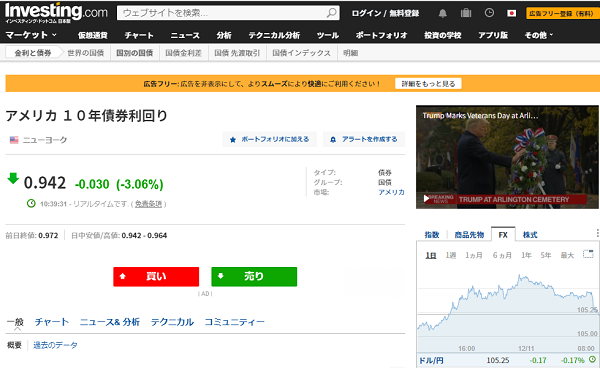Switch to ニュース& 分析 tab
This screenshot has height=368, width=600.
pyautogui.click(x=110, y=322)
